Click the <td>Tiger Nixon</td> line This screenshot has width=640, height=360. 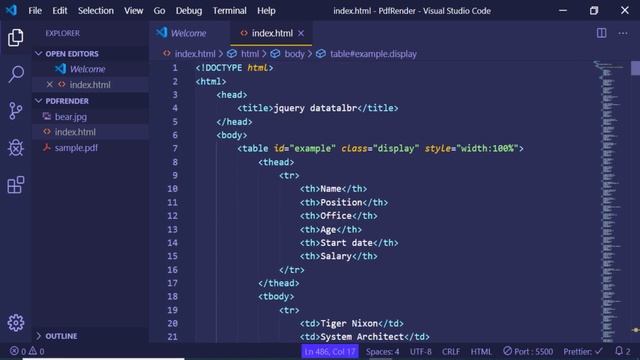[351, 324]
